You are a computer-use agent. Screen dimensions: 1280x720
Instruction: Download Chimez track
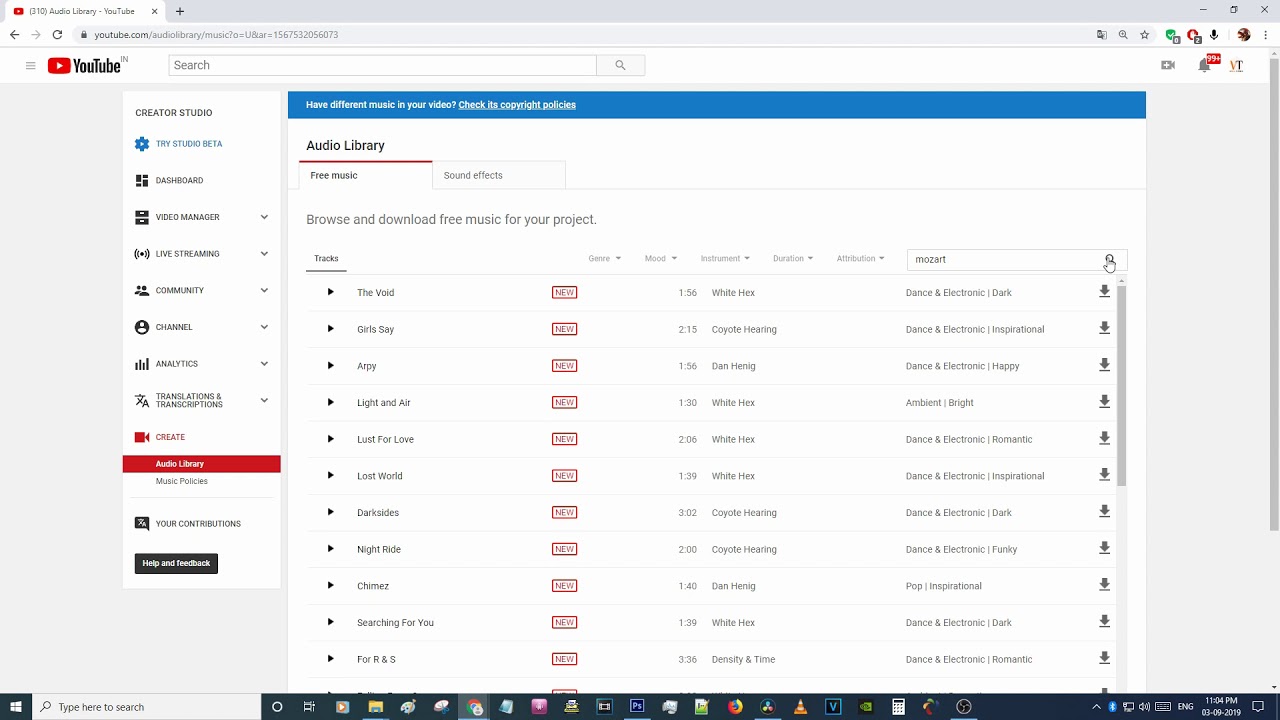click(1104, 585)
